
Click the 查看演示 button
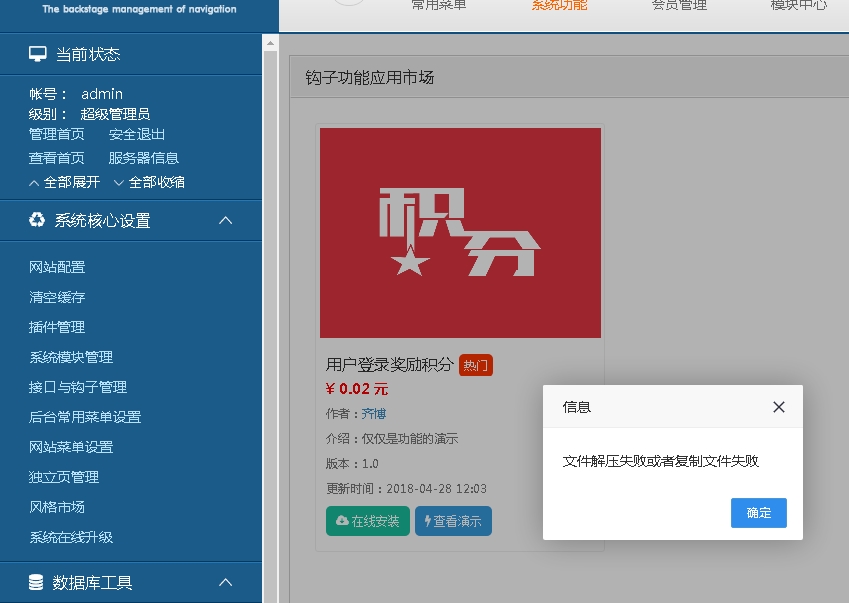tap(453, 521)
